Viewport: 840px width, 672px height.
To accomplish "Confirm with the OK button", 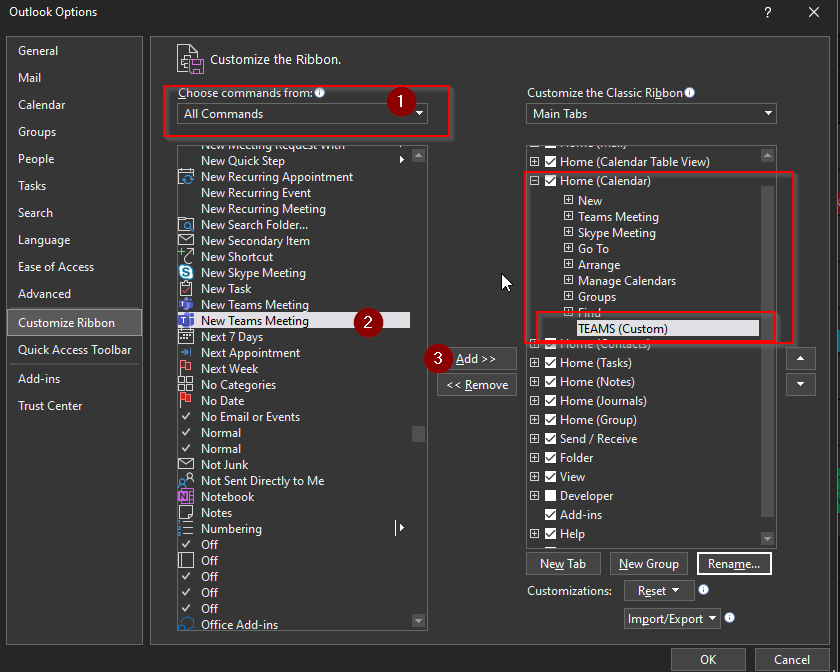I will click(x=708, y=660).
